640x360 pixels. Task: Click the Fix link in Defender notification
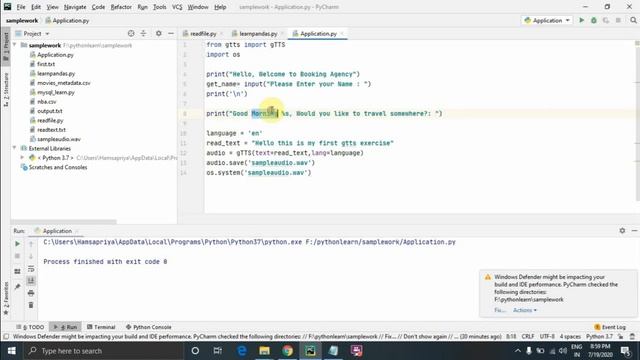click(499, 310)
